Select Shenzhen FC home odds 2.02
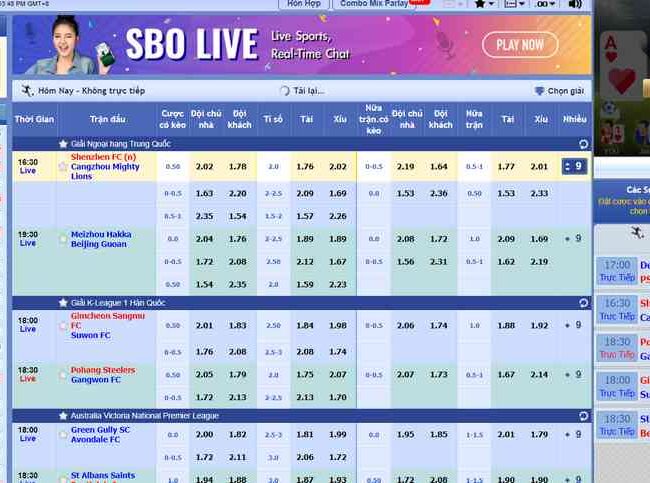 click(x=204, y=167)
